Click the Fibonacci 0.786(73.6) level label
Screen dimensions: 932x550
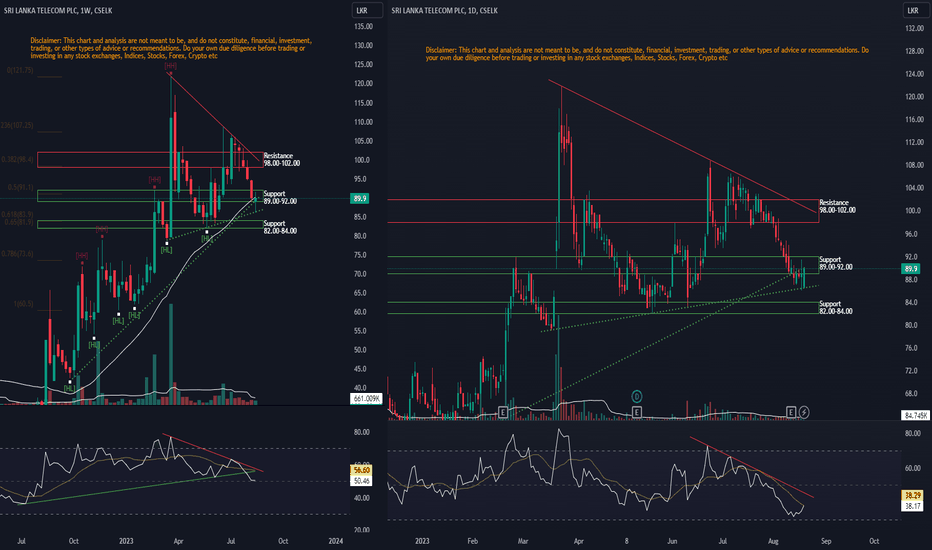(x=17, y=254)
